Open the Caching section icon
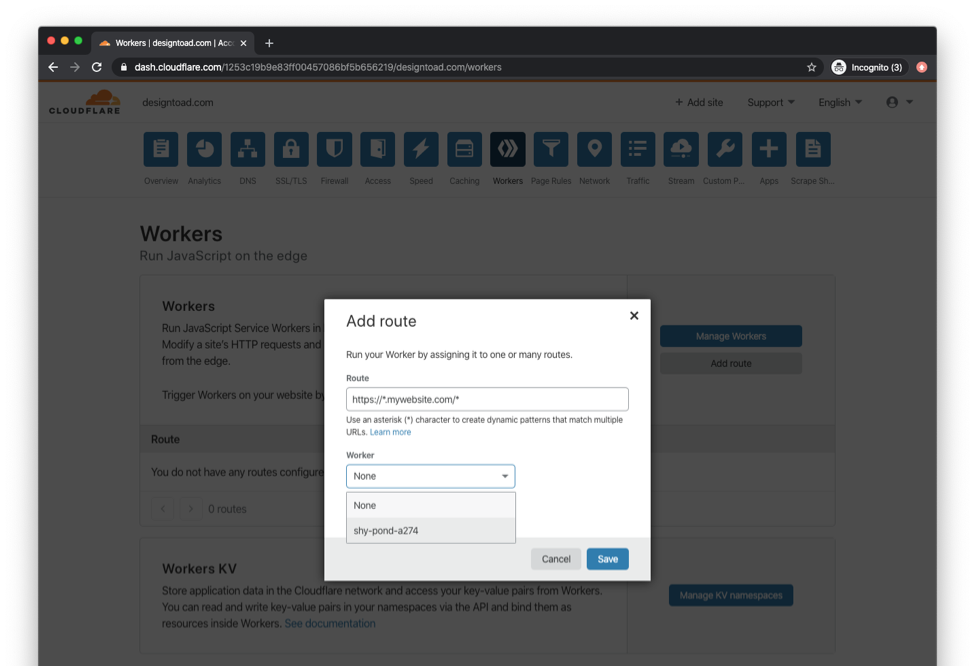Screen dimensions: 974x666 464,149
